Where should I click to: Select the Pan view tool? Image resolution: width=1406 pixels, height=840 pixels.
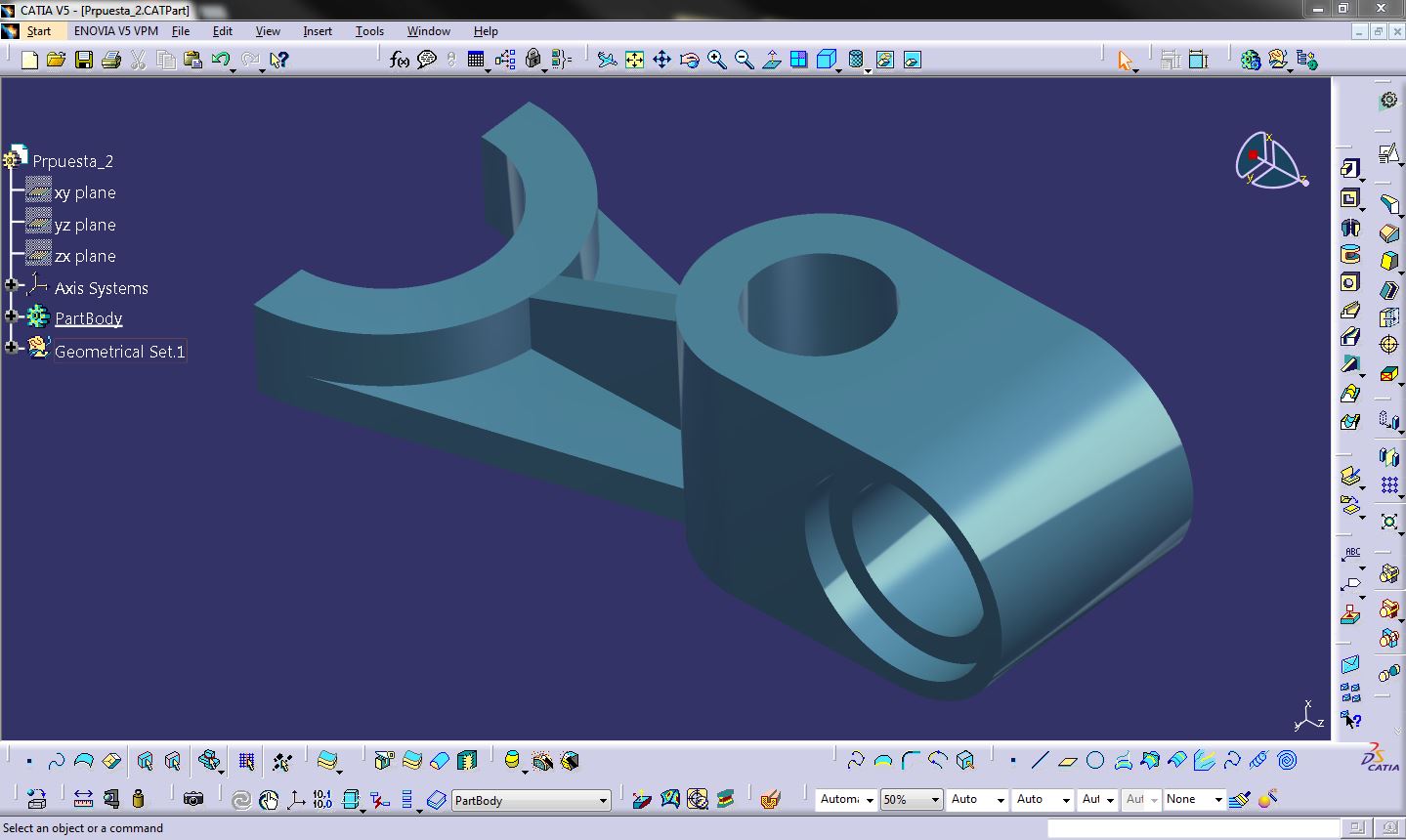661,61
